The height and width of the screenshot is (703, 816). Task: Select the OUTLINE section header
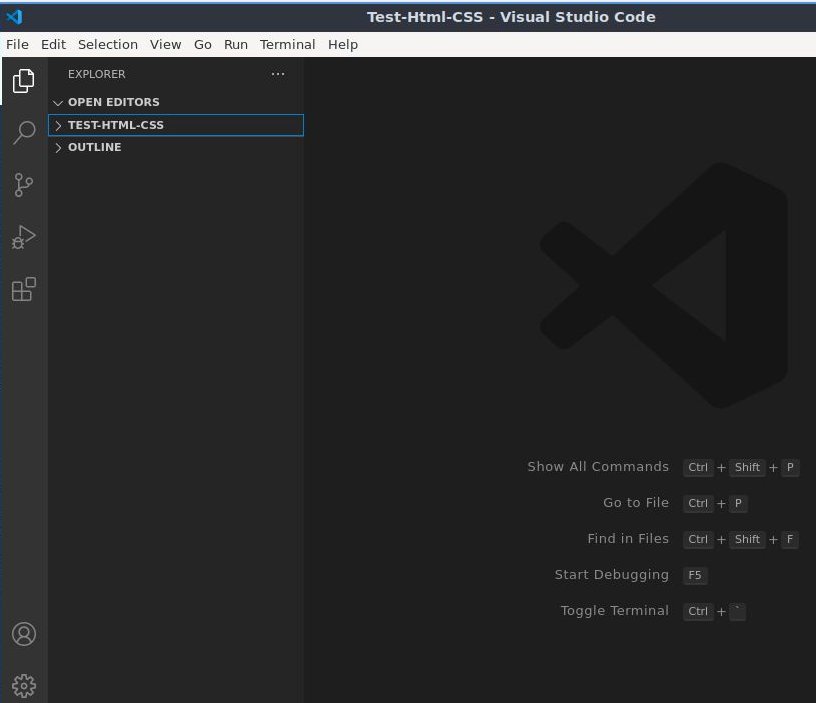[176, 147]
